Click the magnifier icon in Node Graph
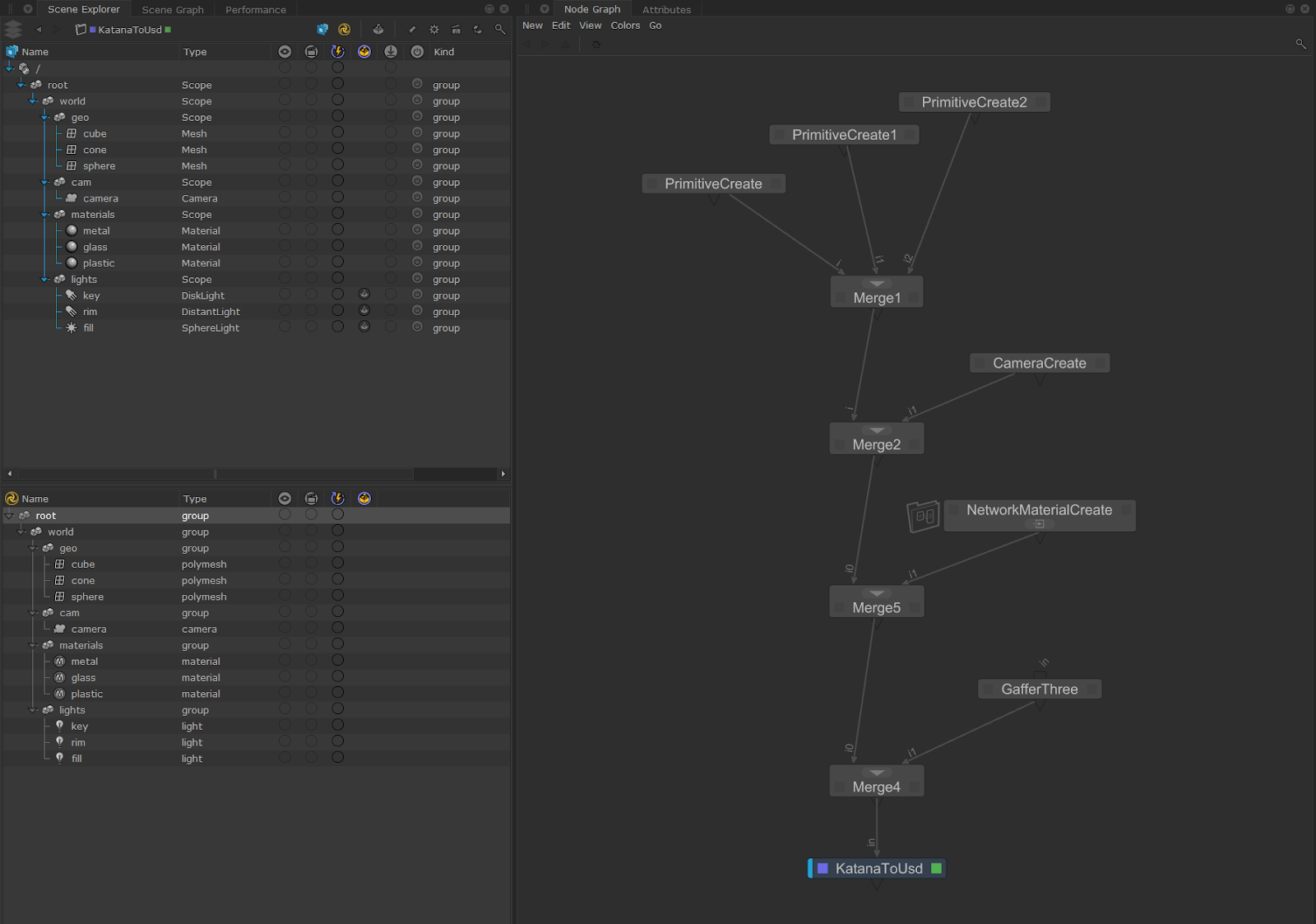 (1300, 44)
